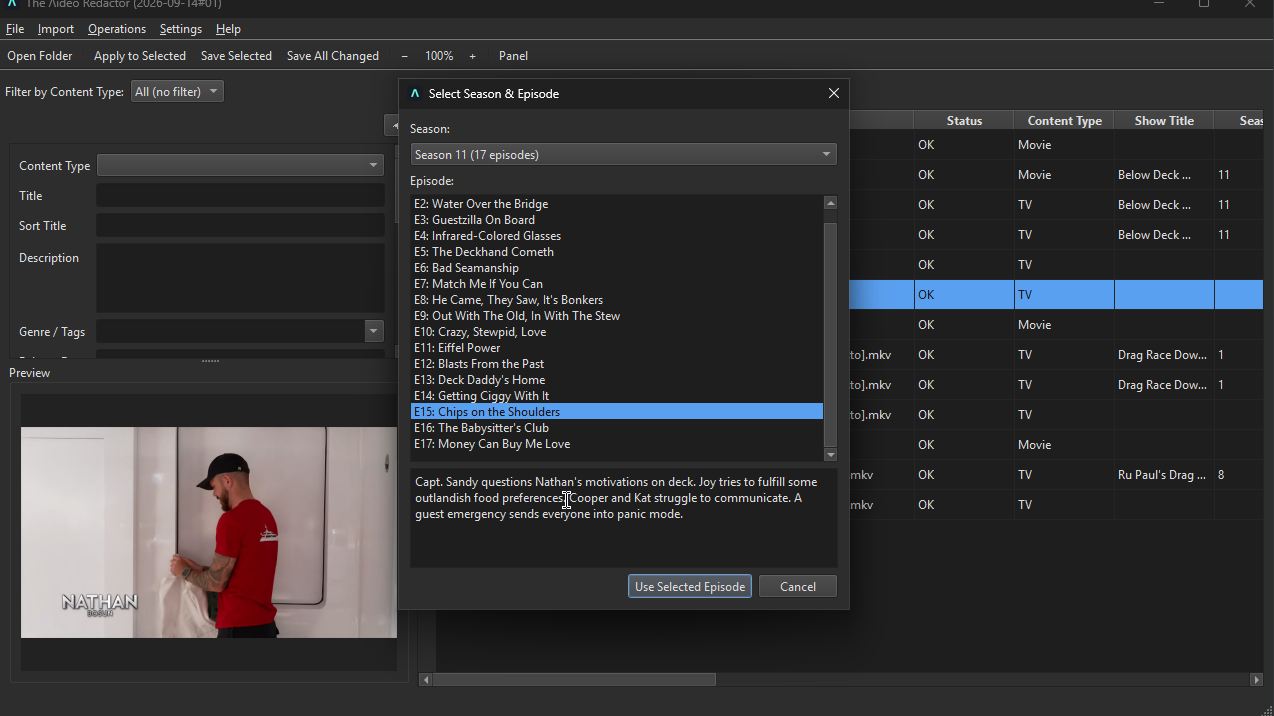Select episode E10: Crazy, Stewpid, Love
The width and height of the screenshot is (1274, 716).
coord(616,332)
